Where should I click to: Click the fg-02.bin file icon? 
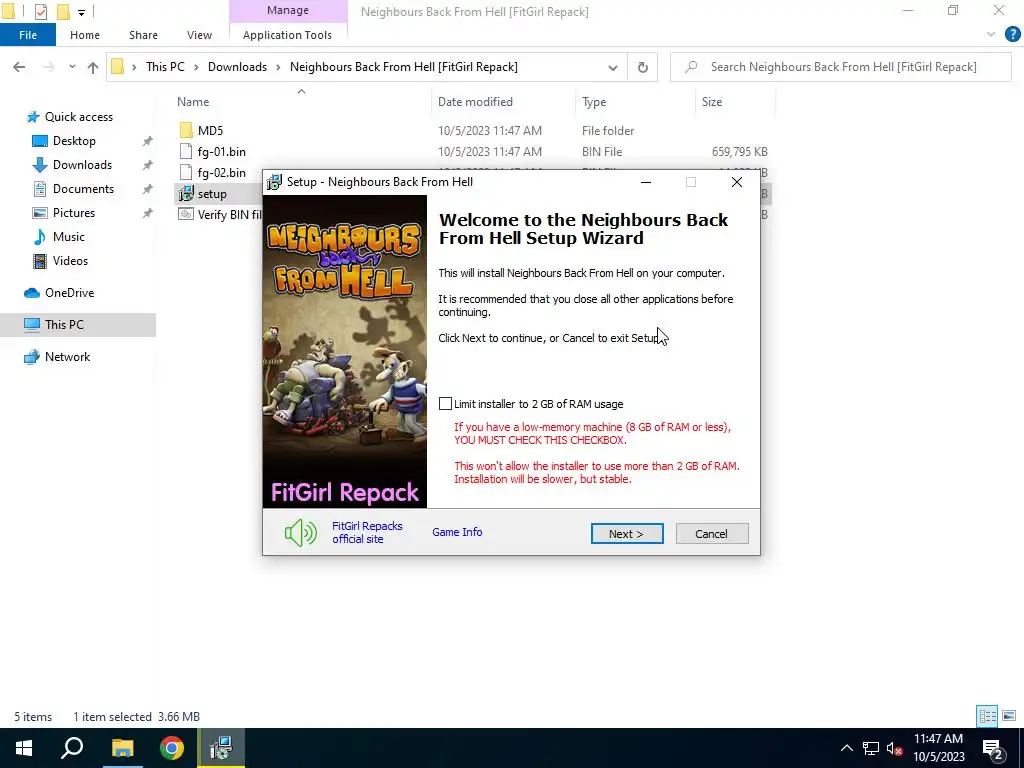point(186,172)
